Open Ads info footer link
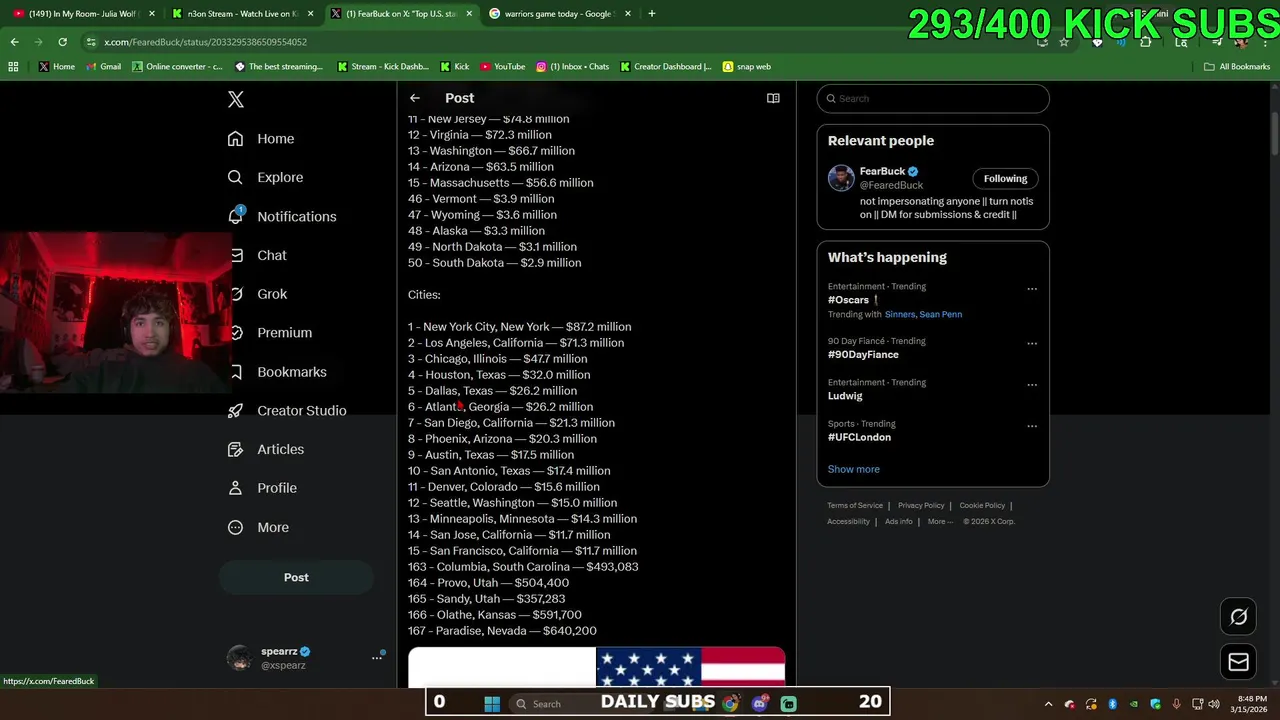This screenshot has height=720, width=1280. [898, 522]
